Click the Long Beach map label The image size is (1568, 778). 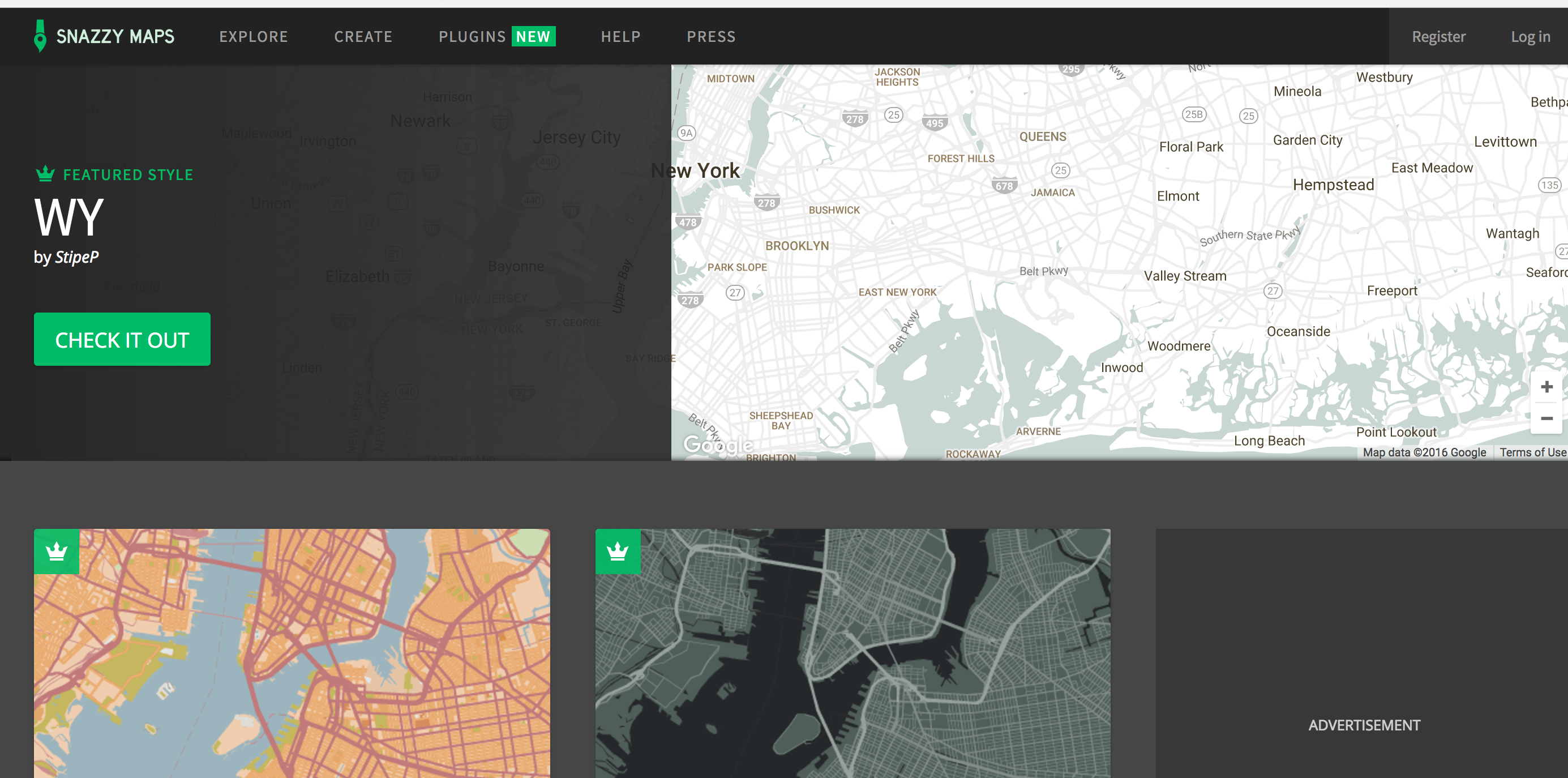pyautogui.click(x=1269, y=441)
